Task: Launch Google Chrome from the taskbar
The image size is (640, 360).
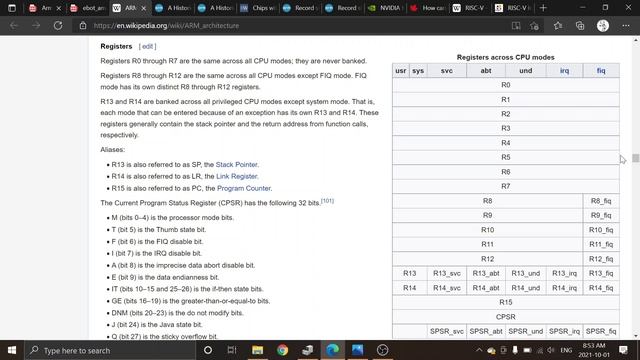Action: [282, 350]
